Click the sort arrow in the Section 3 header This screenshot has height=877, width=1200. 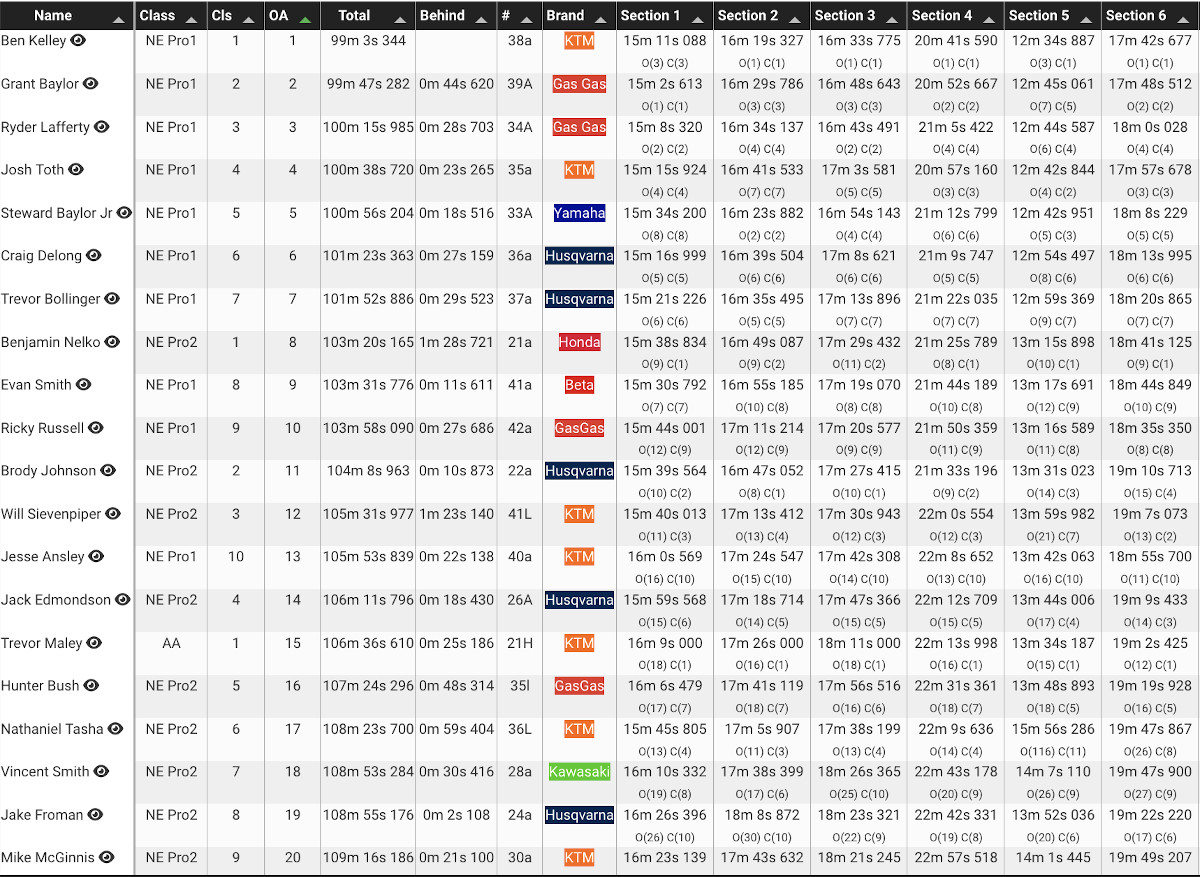pyautogui.click(x=890, y=20)
